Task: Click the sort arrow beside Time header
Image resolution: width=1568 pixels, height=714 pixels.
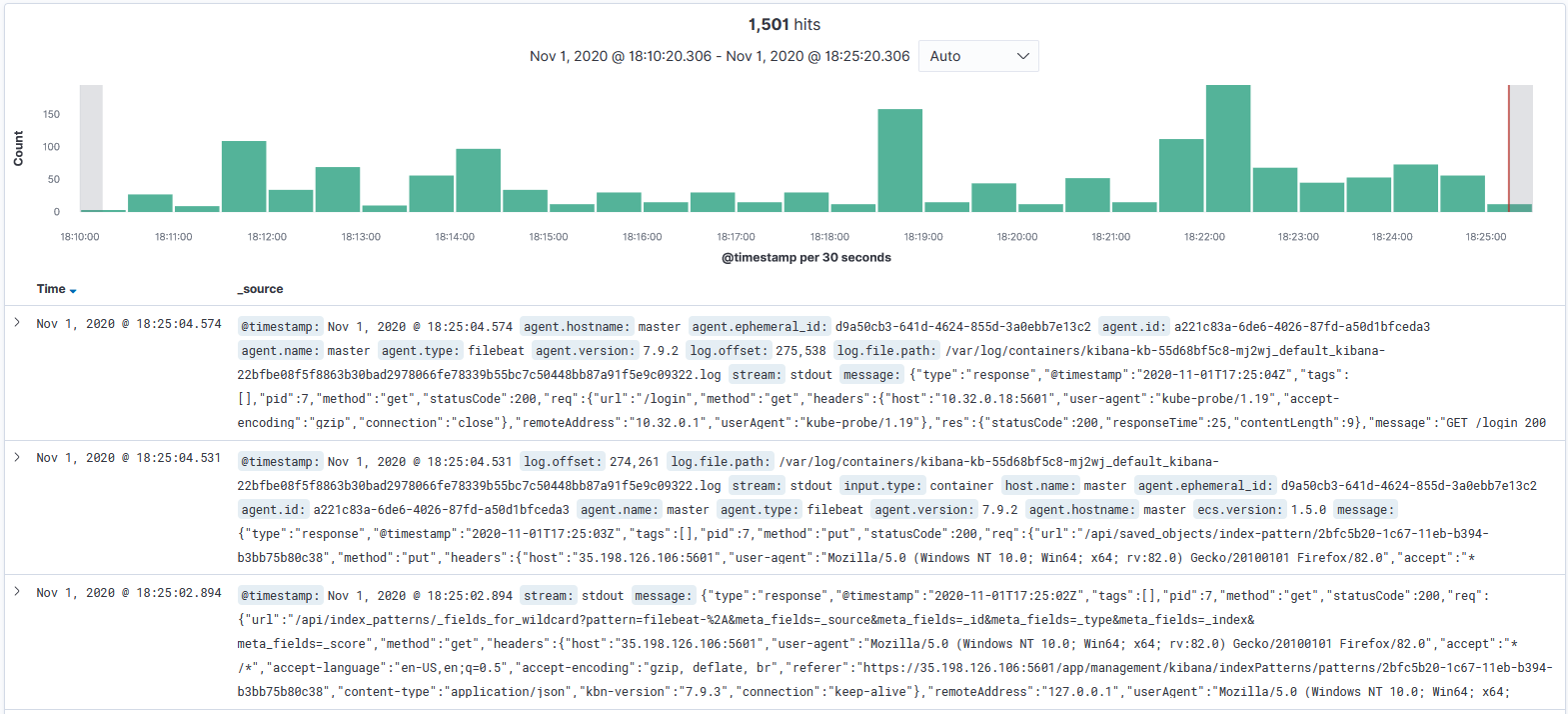Action: tap(73, 290)
